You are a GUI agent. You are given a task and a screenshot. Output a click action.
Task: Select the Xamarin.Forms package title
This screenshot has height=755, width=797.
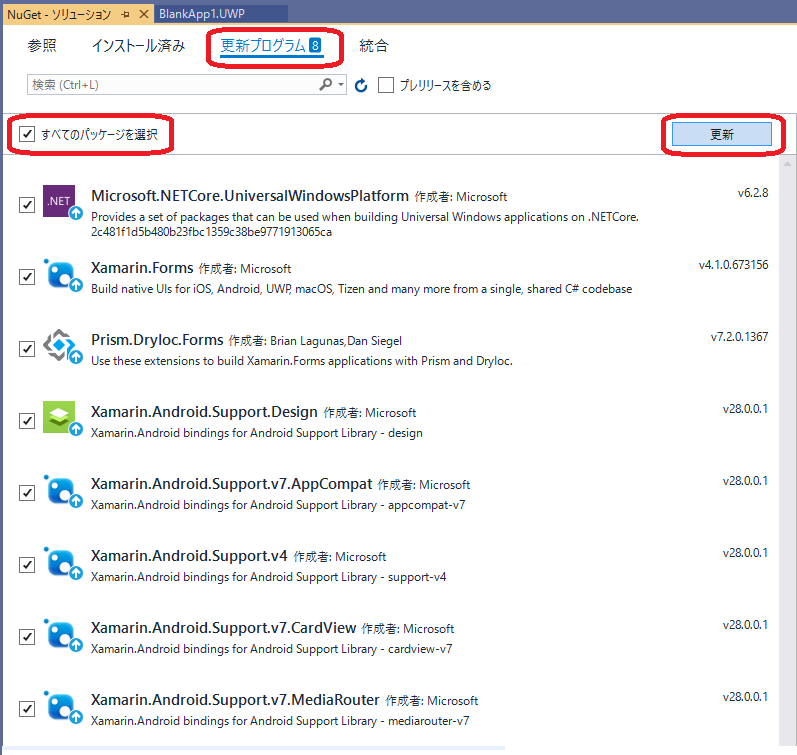coord(142,267)
